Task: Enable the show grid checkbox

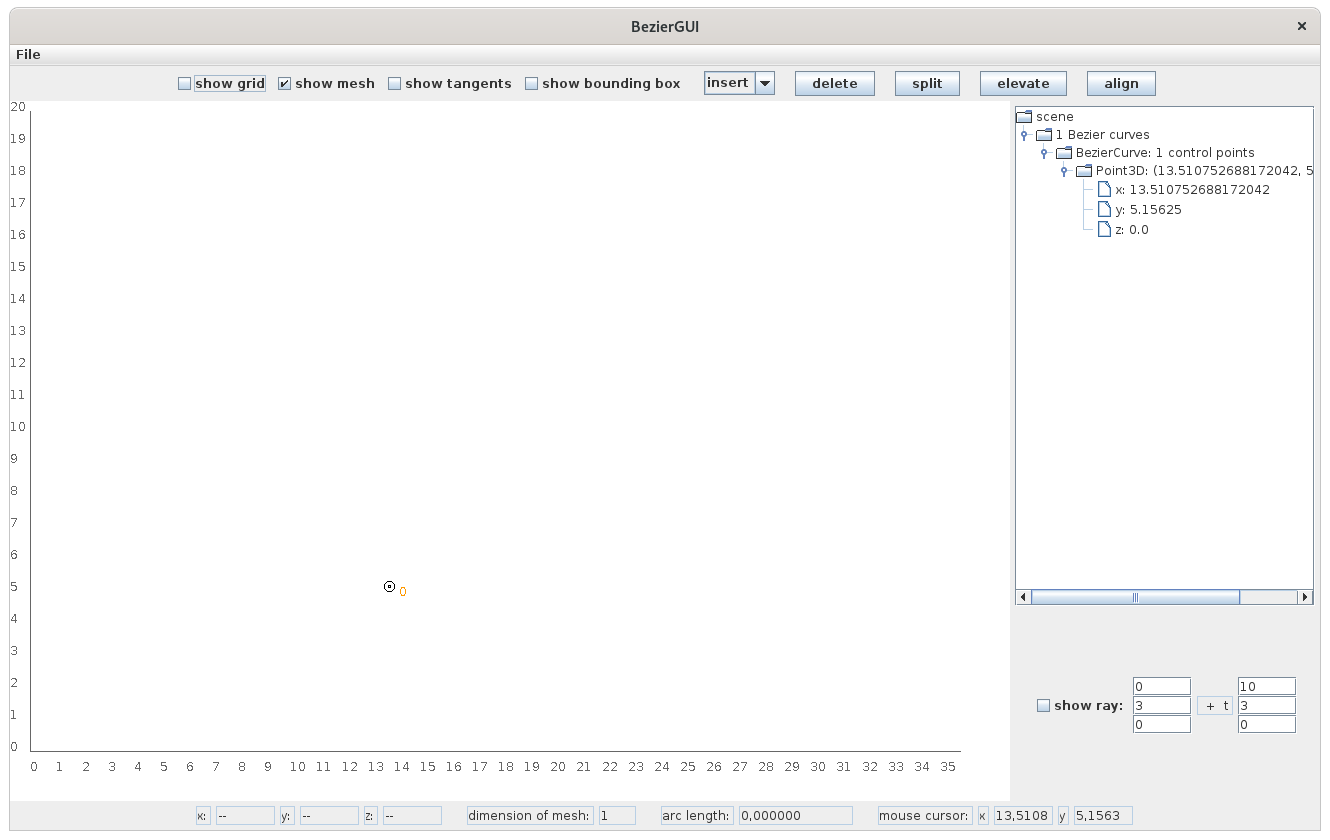Action: (x=185, y=84)
